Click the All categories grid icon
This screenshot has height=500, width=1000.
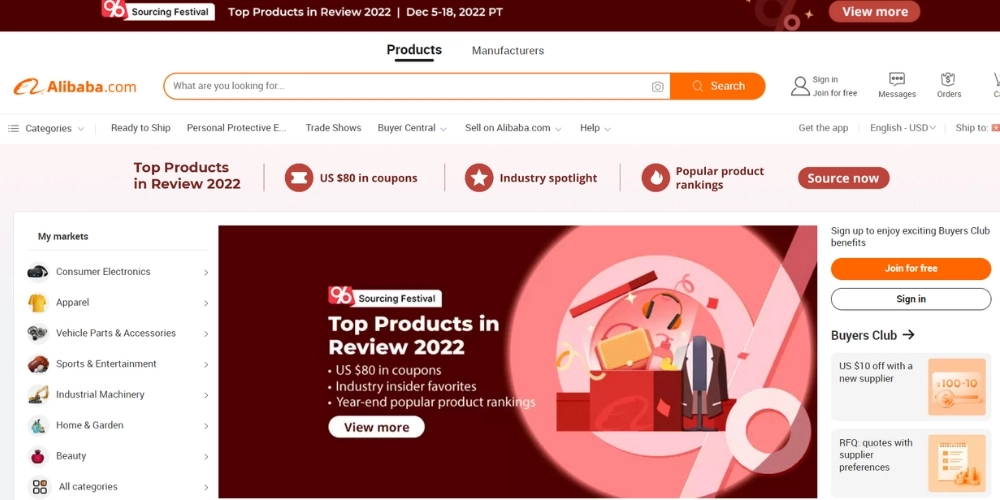click(x=40, y=487)
